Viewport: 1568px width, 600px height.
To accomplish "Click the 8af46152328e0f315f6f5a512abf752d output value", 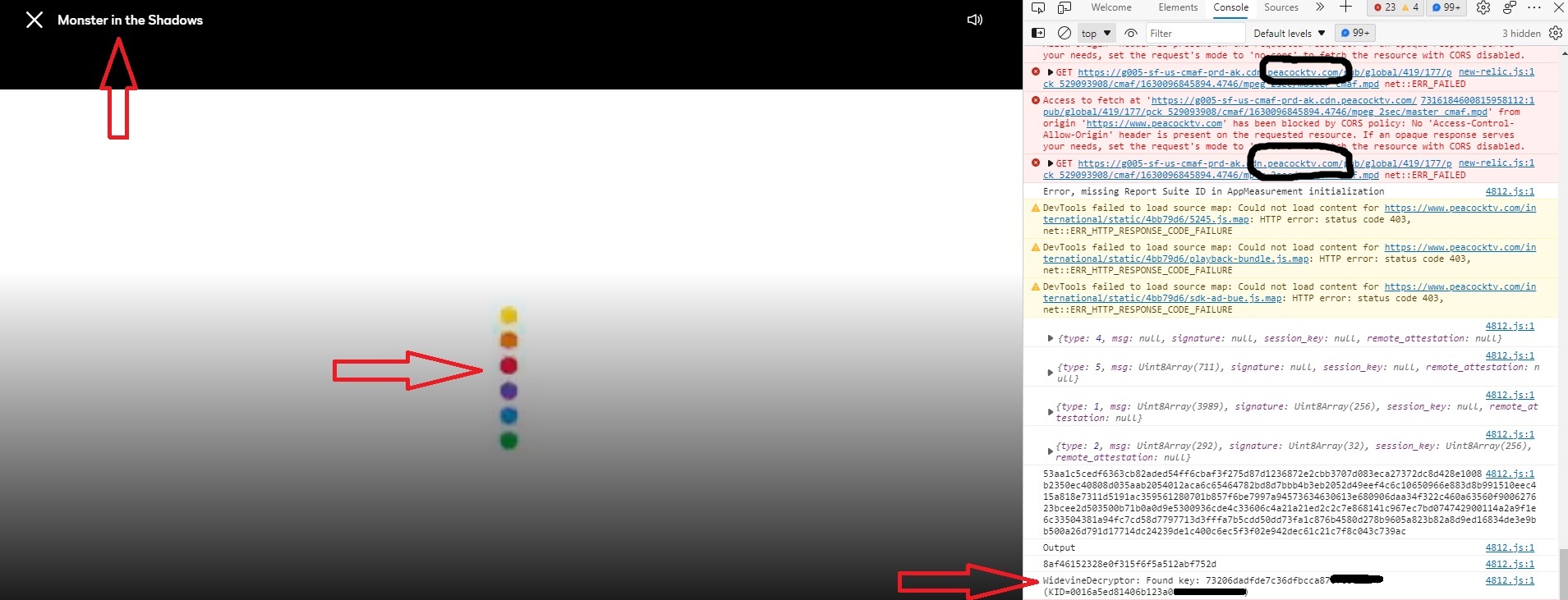I will (x=1129, y=564).
